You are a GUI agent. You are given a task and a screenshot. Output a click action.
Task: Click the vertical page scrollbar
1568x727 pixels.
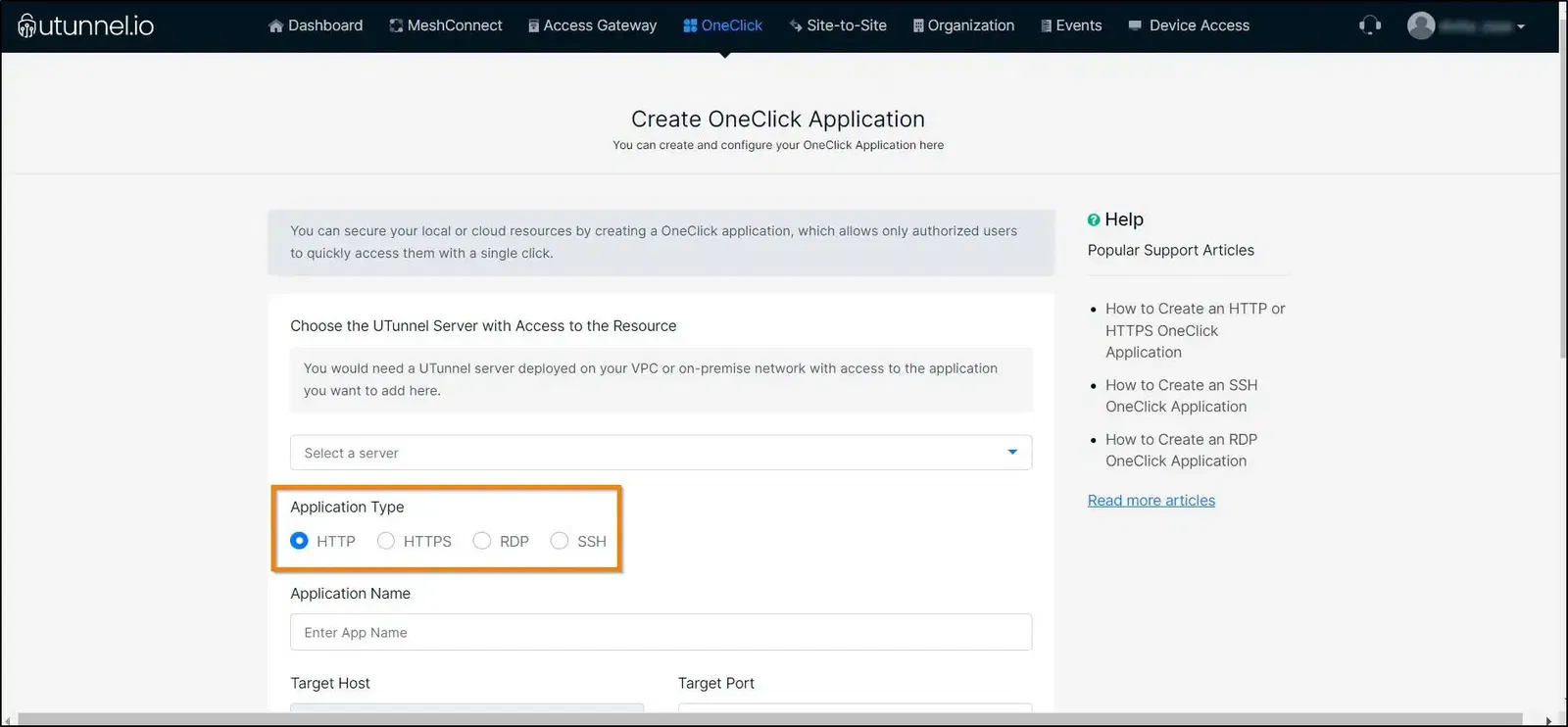coord(1563,186)
